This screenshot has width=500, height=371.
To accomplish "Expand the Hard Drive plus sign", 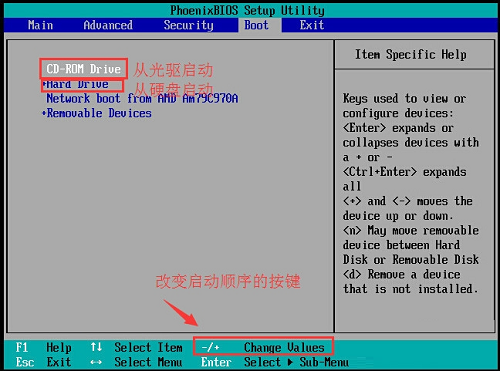I will (44, 84).
